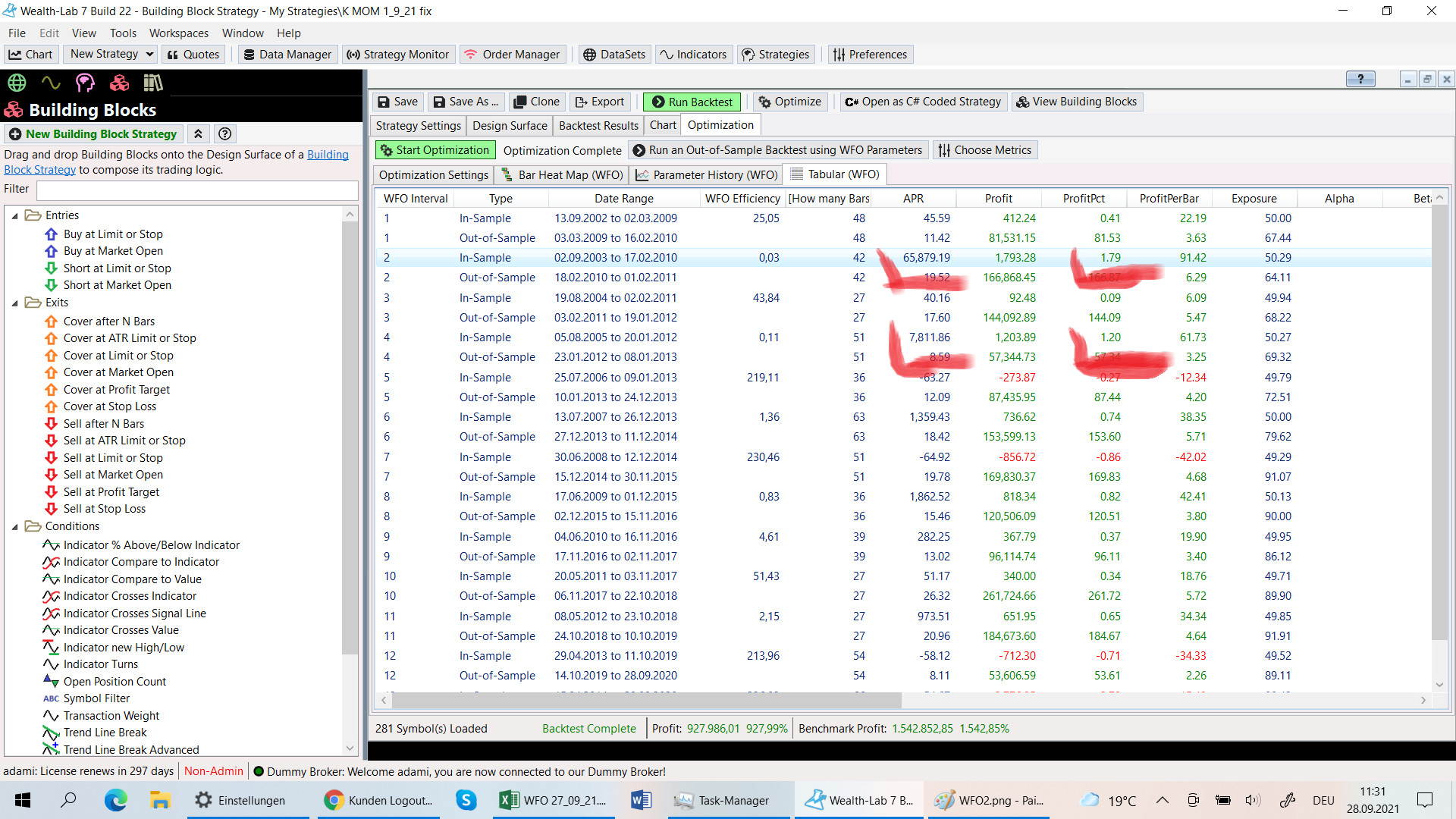Screen dimensions: 1456x819
Task: Collapse the Conditions folder
Action: point(15,527)
